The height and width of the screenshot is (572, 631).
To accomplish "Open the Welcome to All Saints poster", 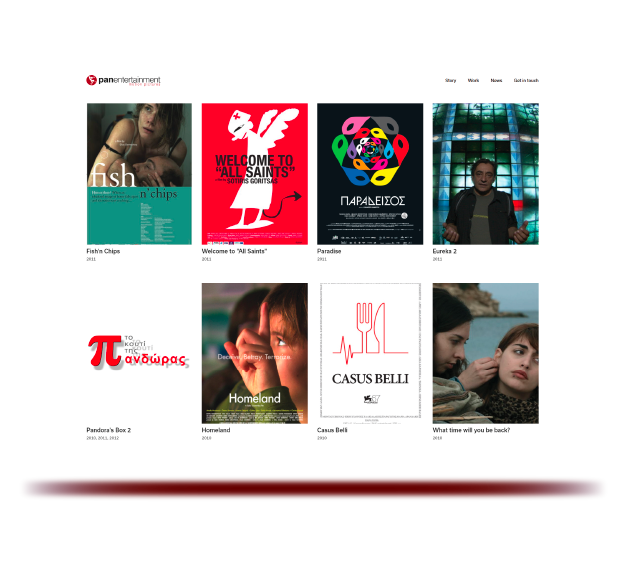I will coord(255,173).
